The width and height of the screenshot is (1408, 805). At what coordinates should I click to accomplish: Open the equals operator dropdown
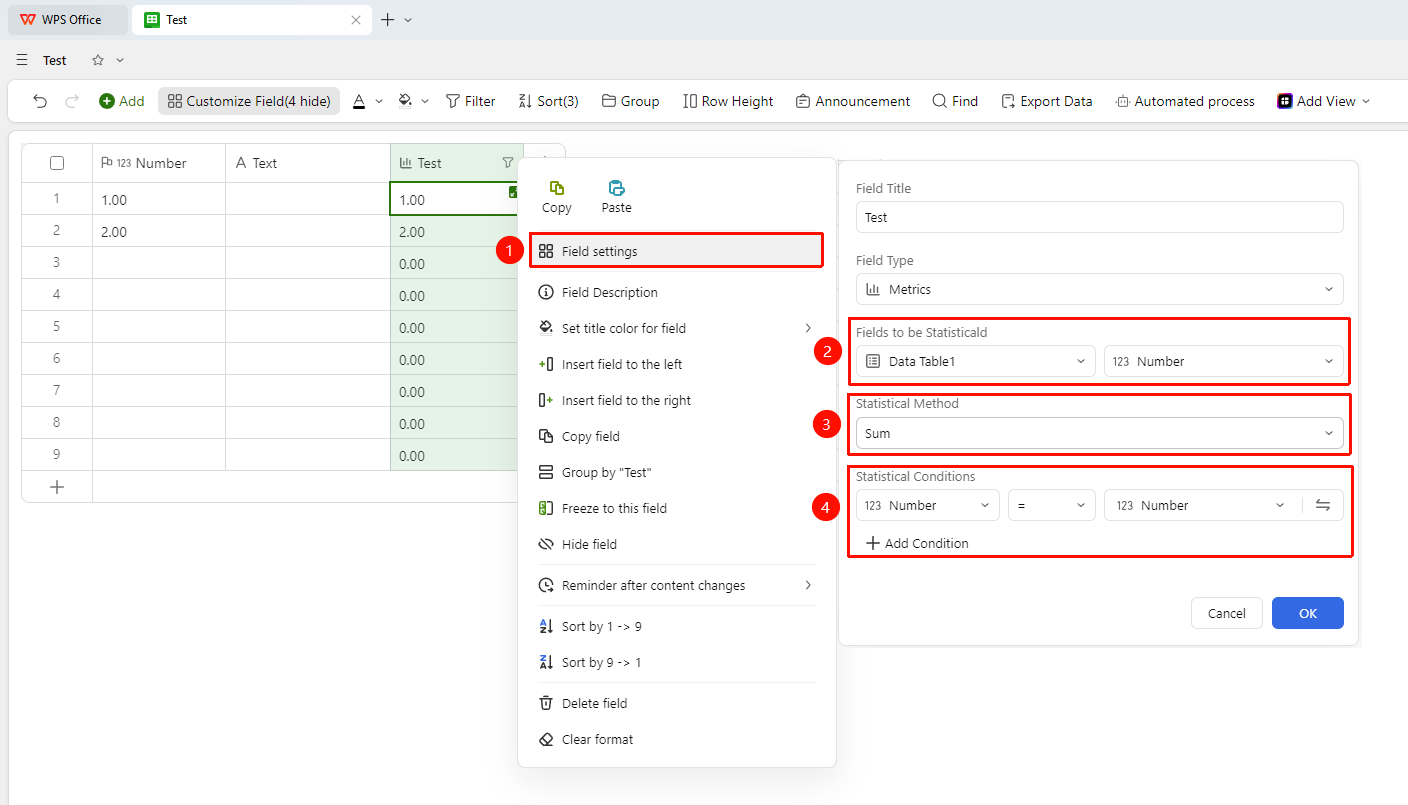pyautogui.click(x=1052, y=505)
